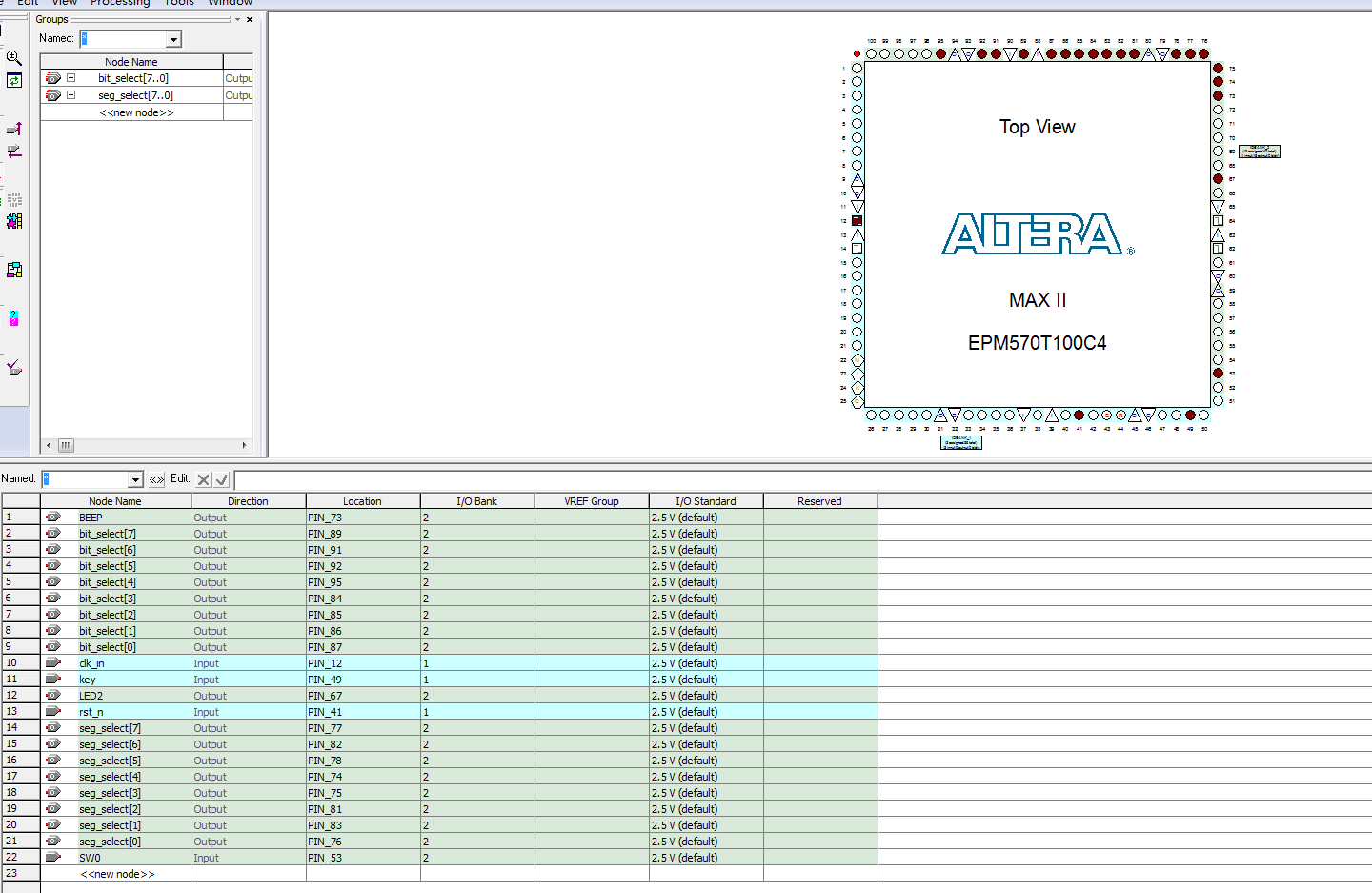Expand the bit_select[7..0] group
Viewport: 1372px width, 893px height.
(71, 78)
